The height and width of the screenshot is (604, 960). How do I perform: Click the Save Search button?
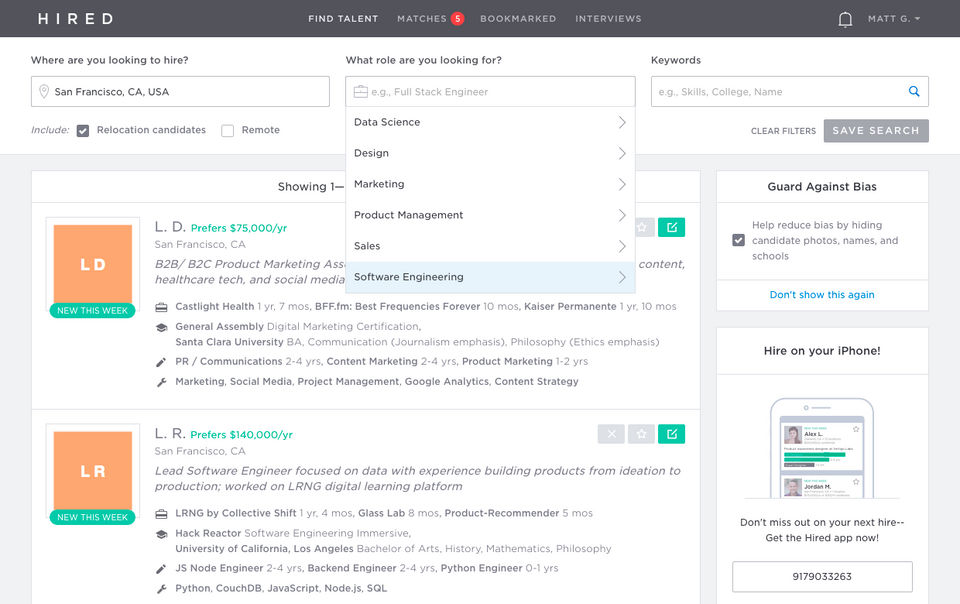(x=876, y=131)
